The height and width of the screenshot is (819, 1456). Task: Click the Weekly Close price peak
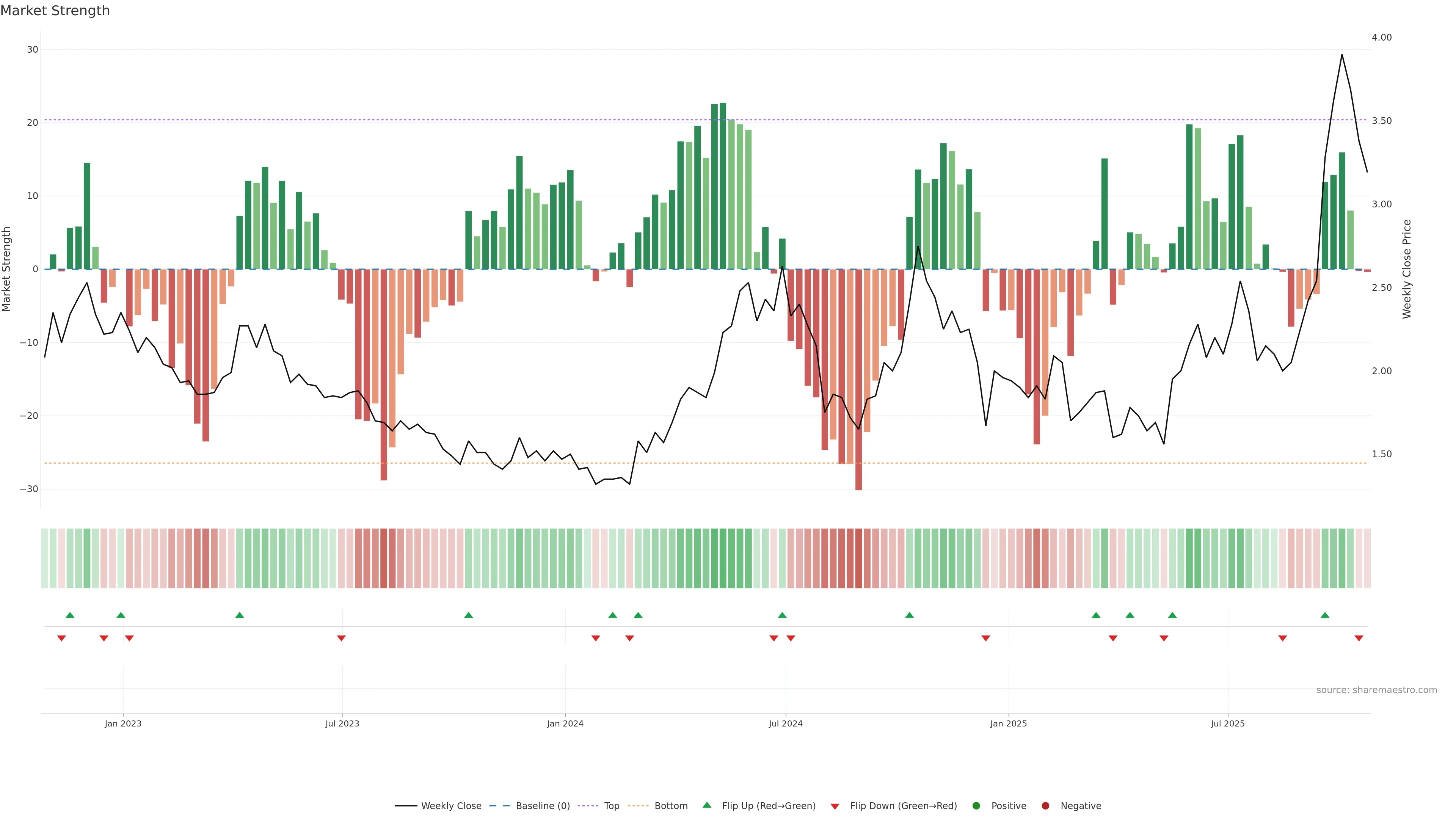tap(1342, 55)
